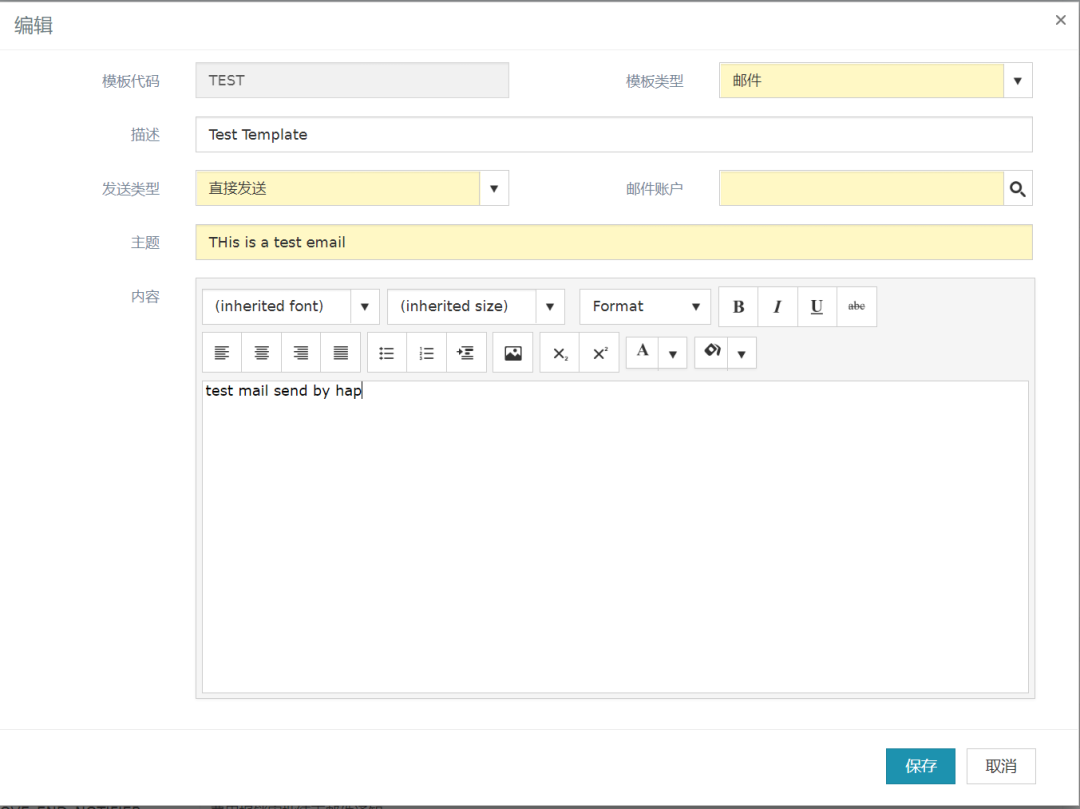The height and width of the screenshot is (809, 1080).
Task: Insert unordered bullet list
Action: 386,353
